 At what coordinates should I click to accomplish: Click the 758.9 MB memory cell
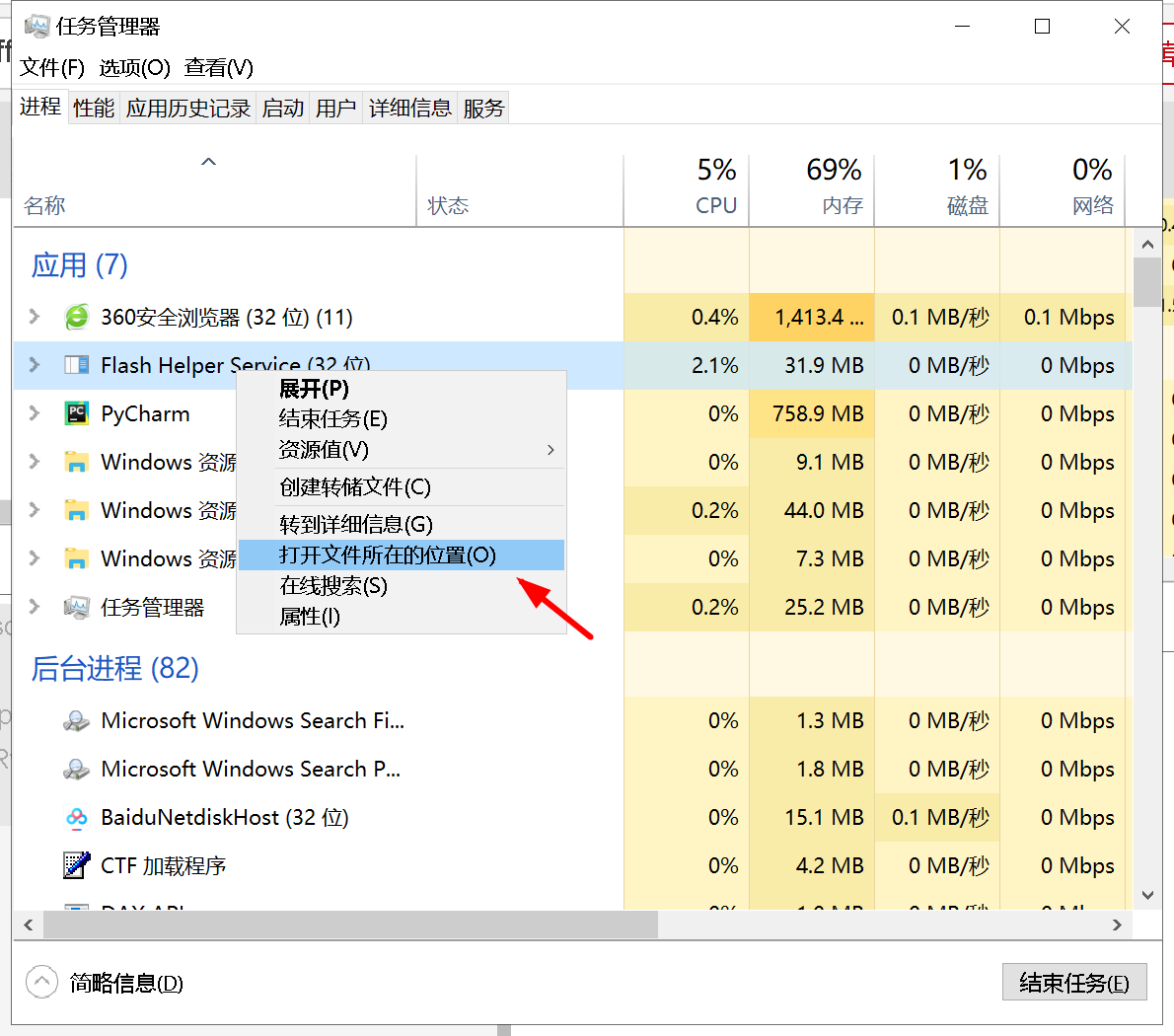812,413
